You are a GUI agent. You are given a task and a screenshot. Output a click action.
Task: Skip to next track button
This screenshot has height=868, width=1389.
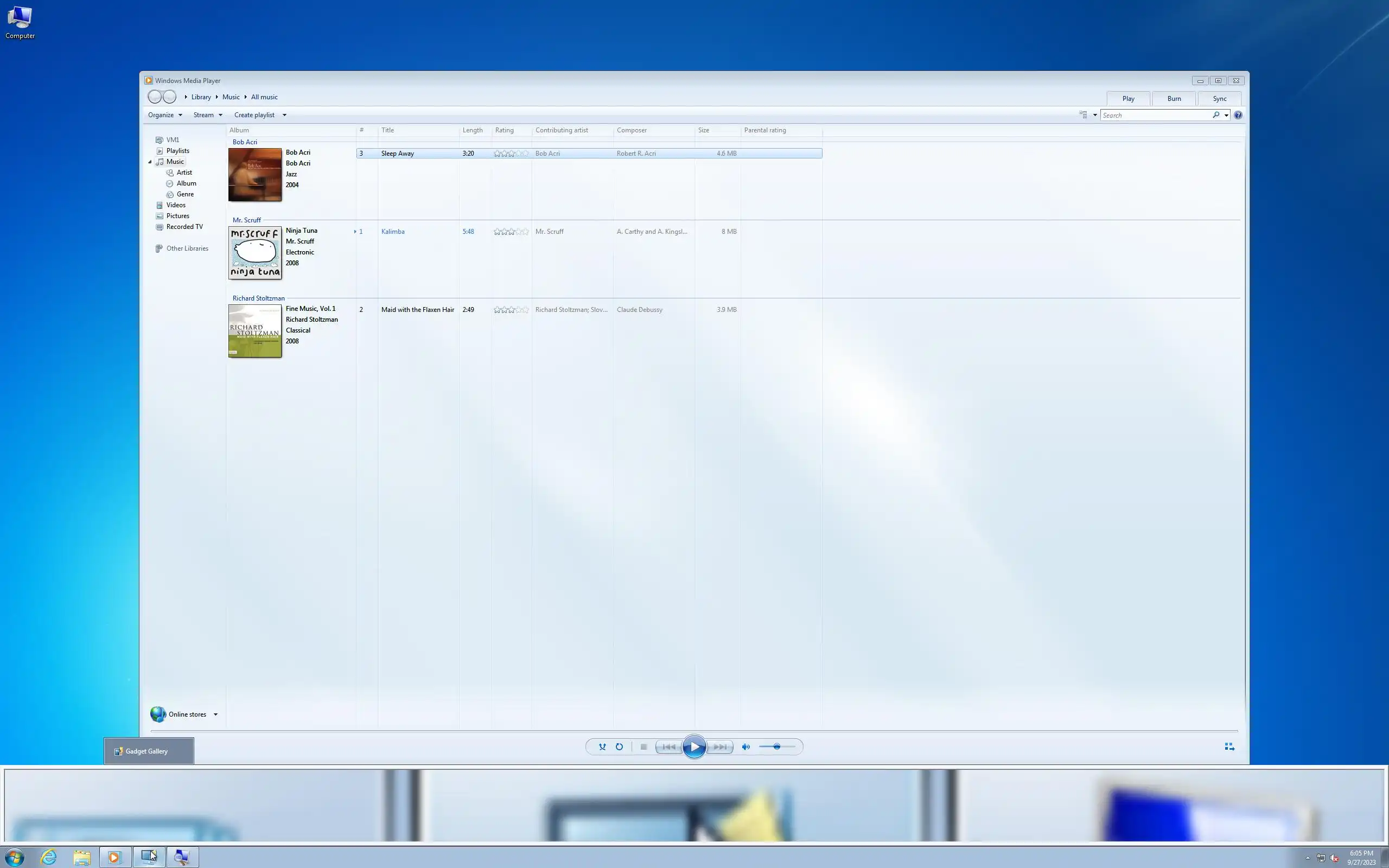[721, 747]
